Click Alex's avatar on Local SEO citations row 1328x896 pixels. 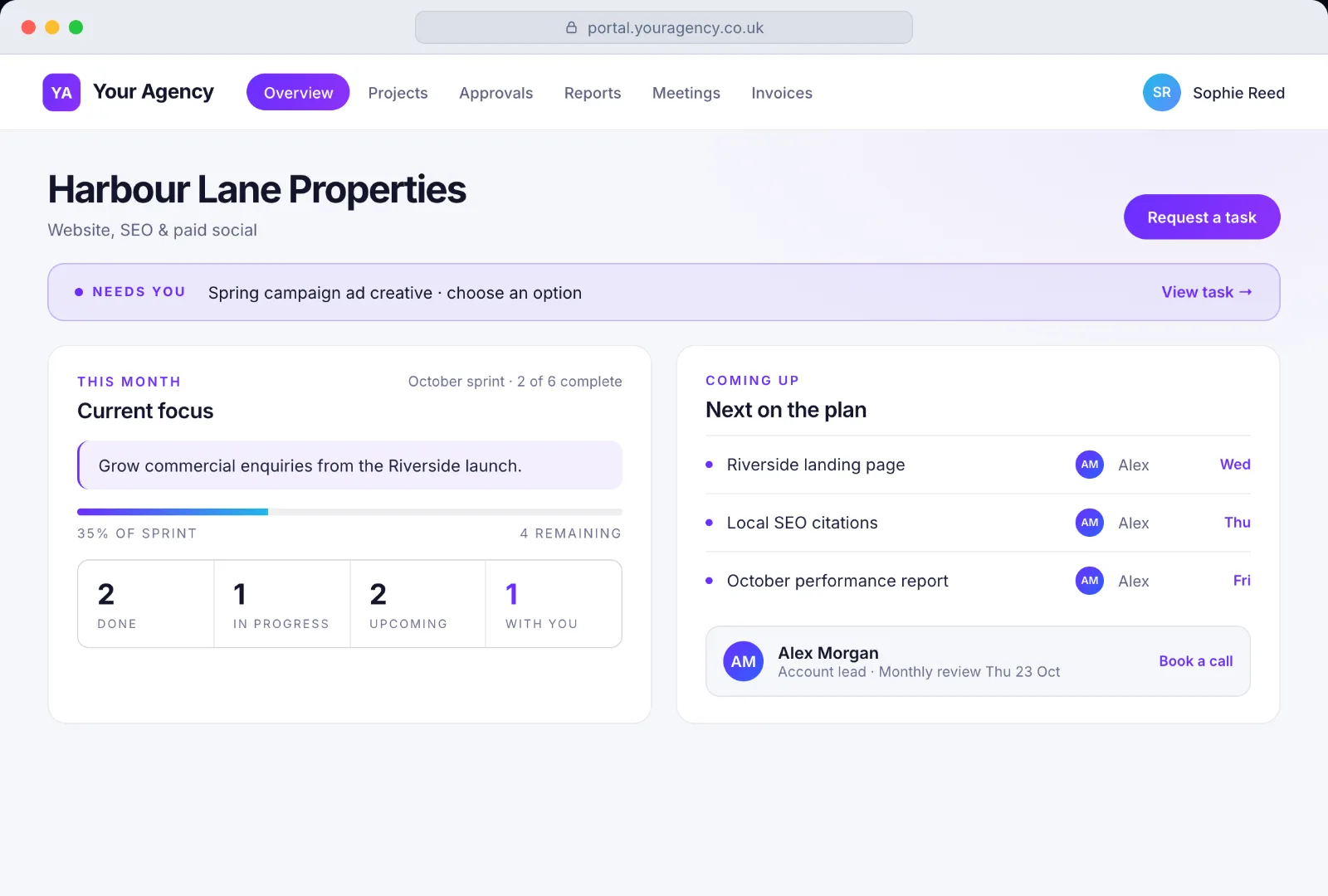pos(1090,523)
